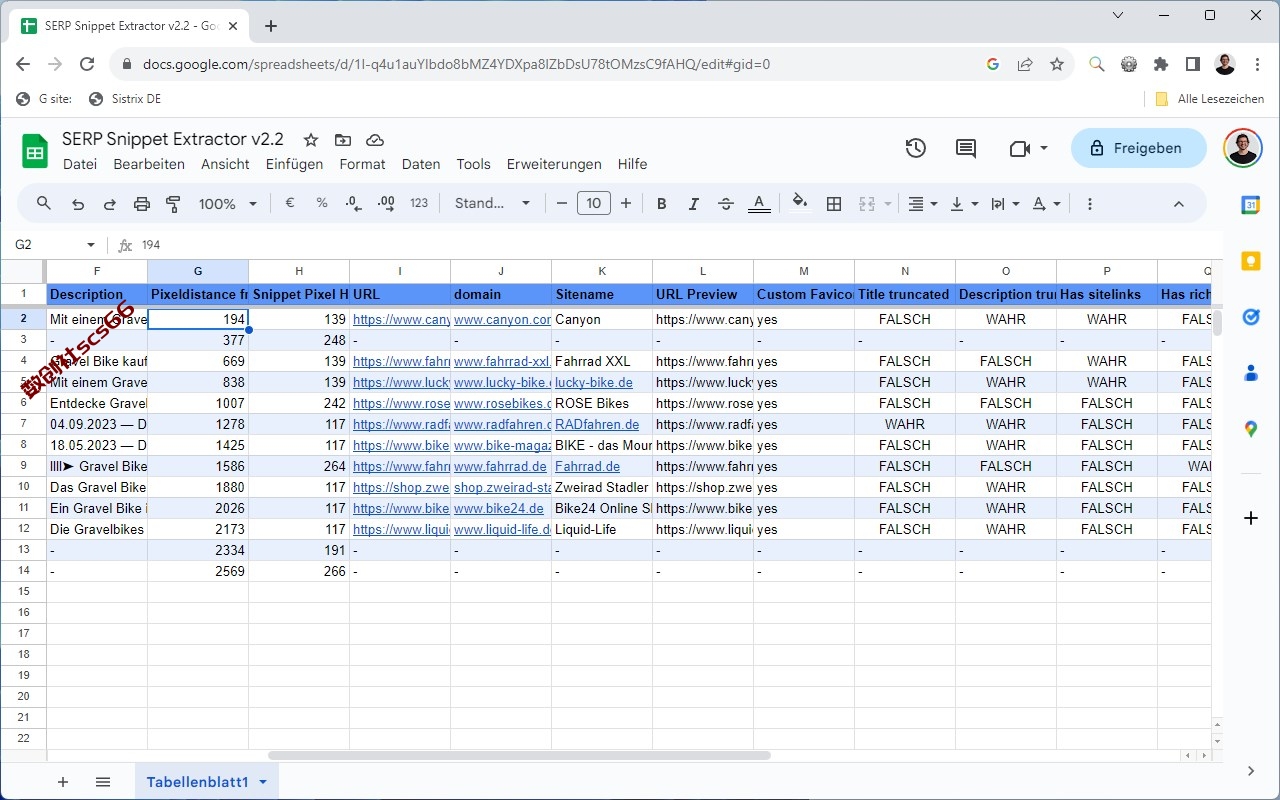Open Google Keep side panel

1250,261
